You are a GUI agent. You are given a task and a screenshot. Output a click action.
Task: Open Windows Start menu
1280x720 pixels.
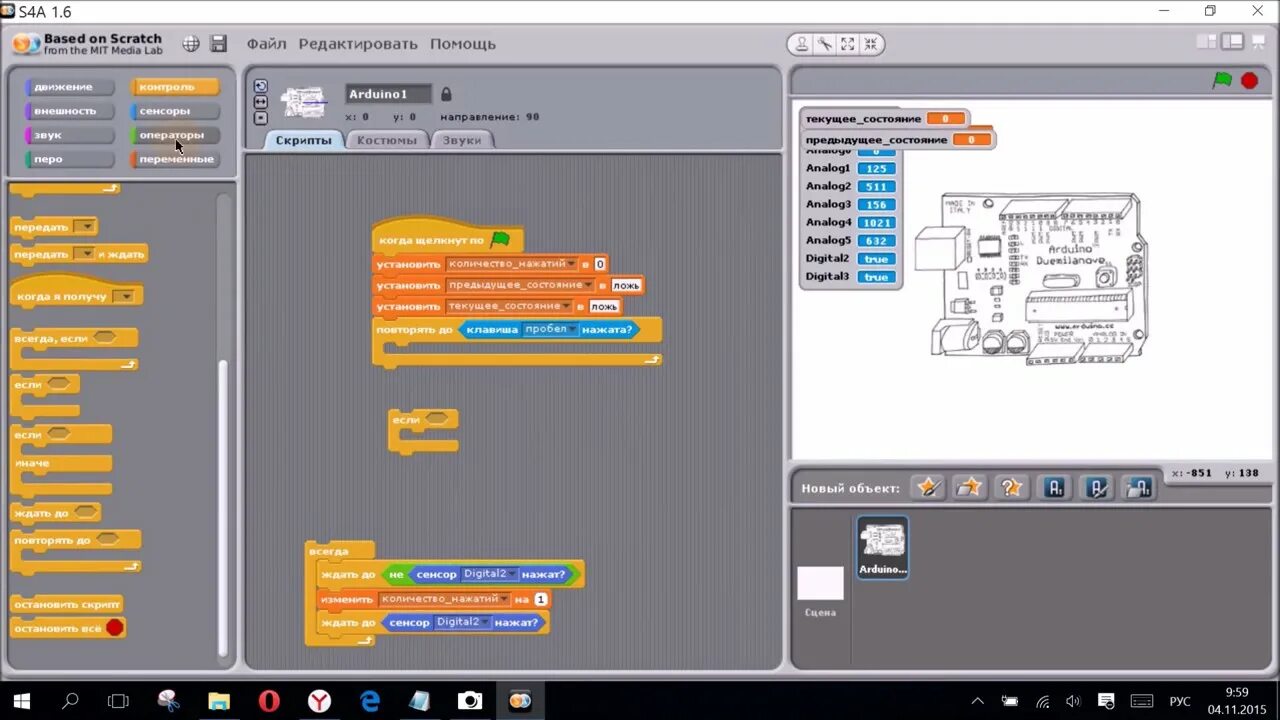(x=21, y=701)
